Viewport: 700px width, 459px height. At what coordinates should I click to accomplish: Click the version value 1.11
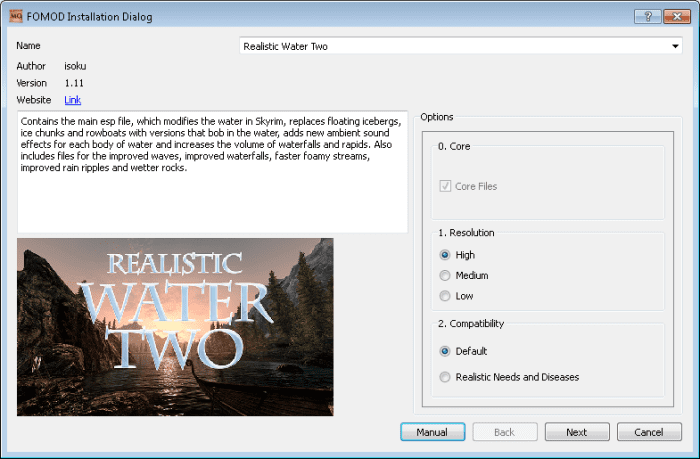(74, 83)
